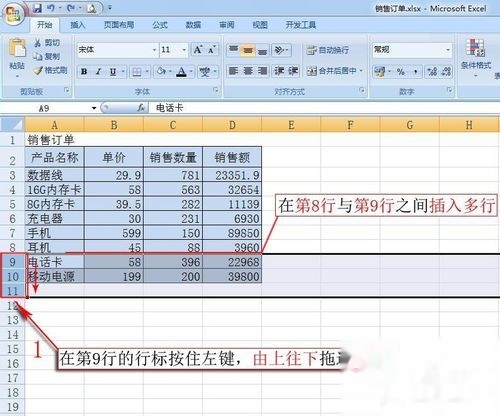500x416 pixels.
Task: Open the number format dropdown (常规)
Action: (x=448, y=50)
